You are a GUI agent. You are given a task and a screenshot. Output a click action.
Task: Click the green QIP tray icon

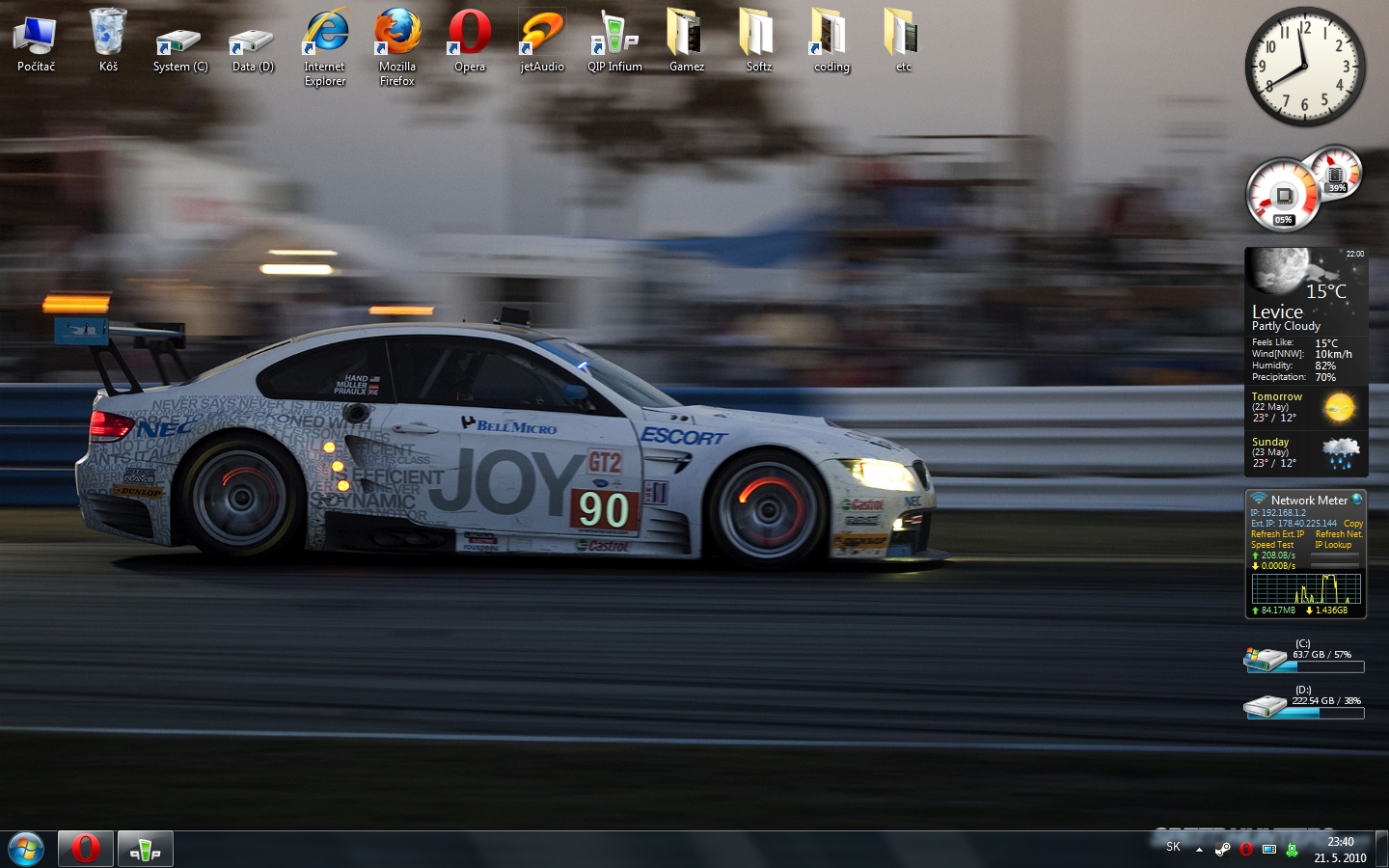(1293, 849)
